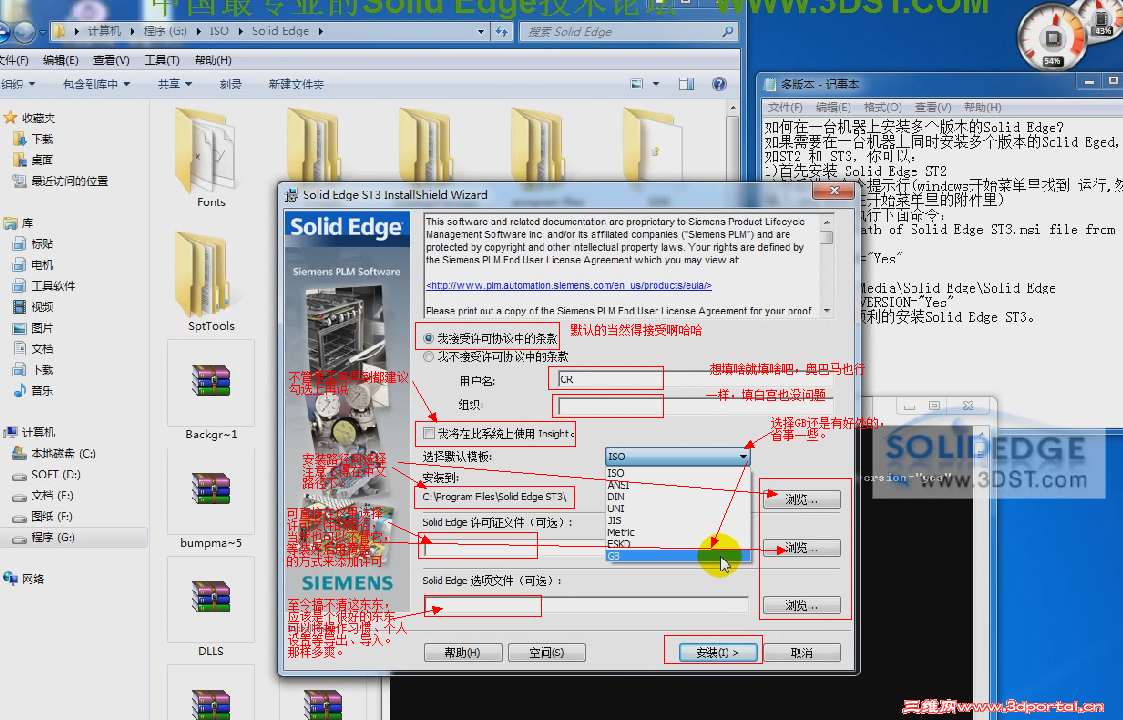Open the 视频 library in sidebar
Viewport: 1123px width, 720px height.
click(45, 307)
